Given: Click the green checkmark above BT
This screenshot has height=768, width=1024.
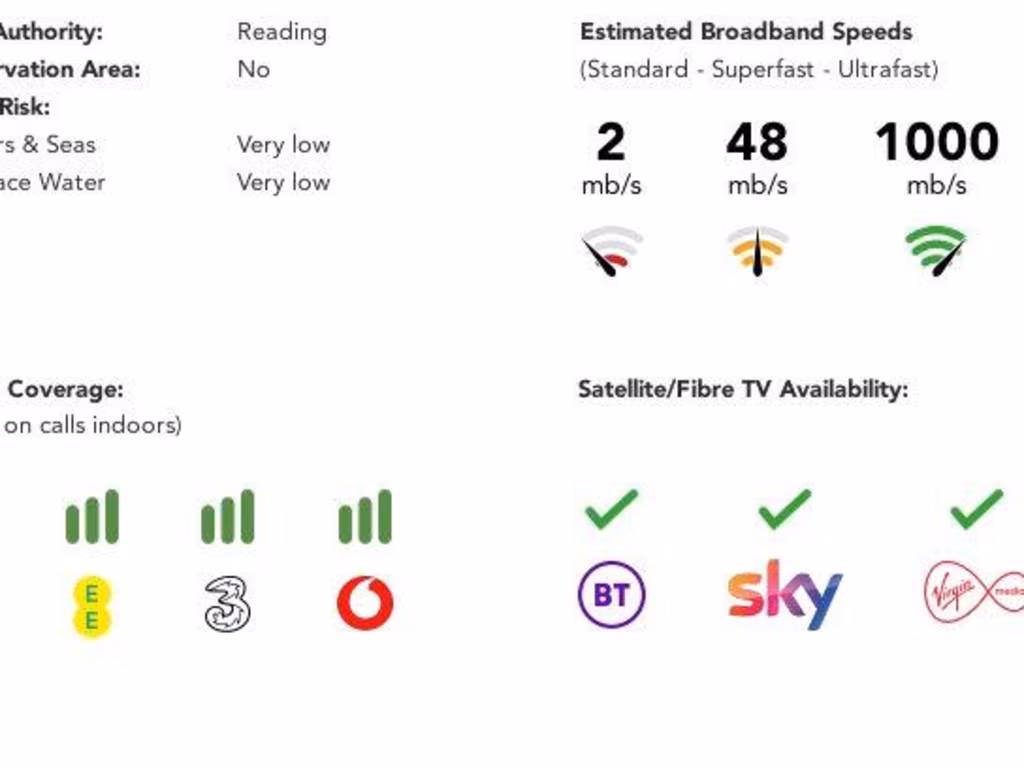Looking at the screenshot, I should 611,509.
